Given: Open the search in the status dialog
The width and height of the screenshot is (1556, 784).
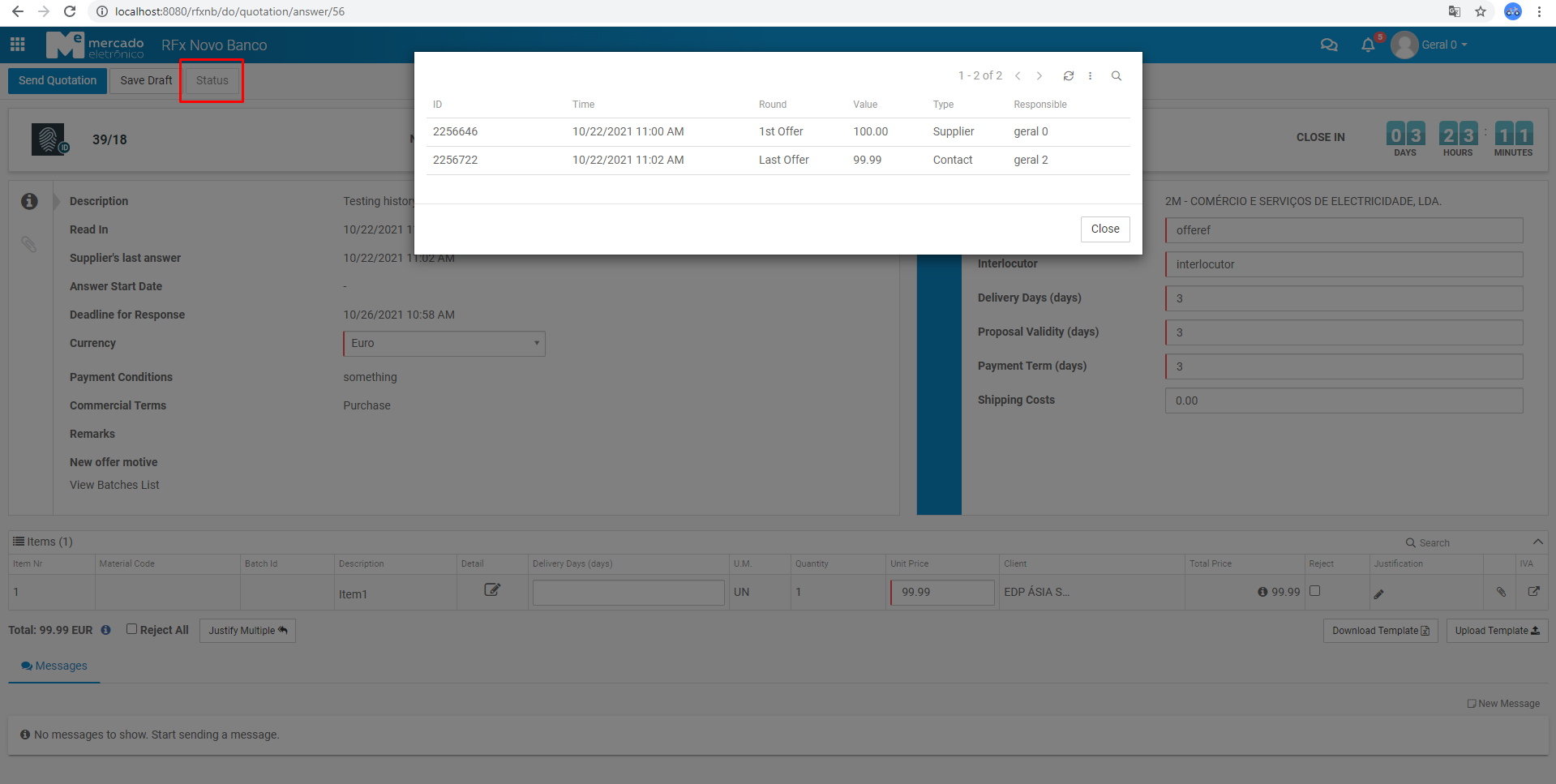Looking at the screenshot, I should coord(1117,75).
